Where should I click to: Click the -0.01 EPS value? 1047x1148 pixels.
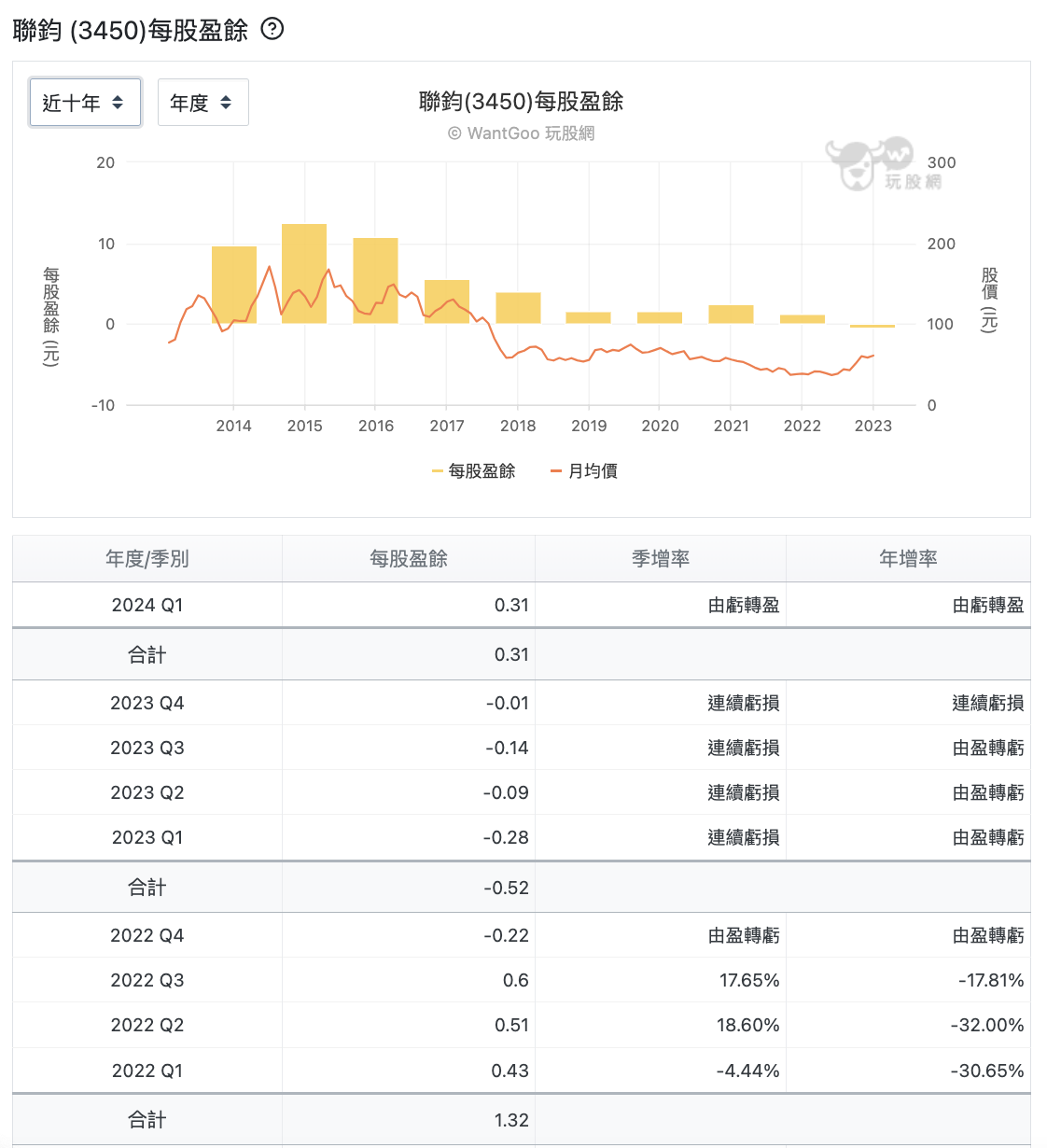(507, 703)
